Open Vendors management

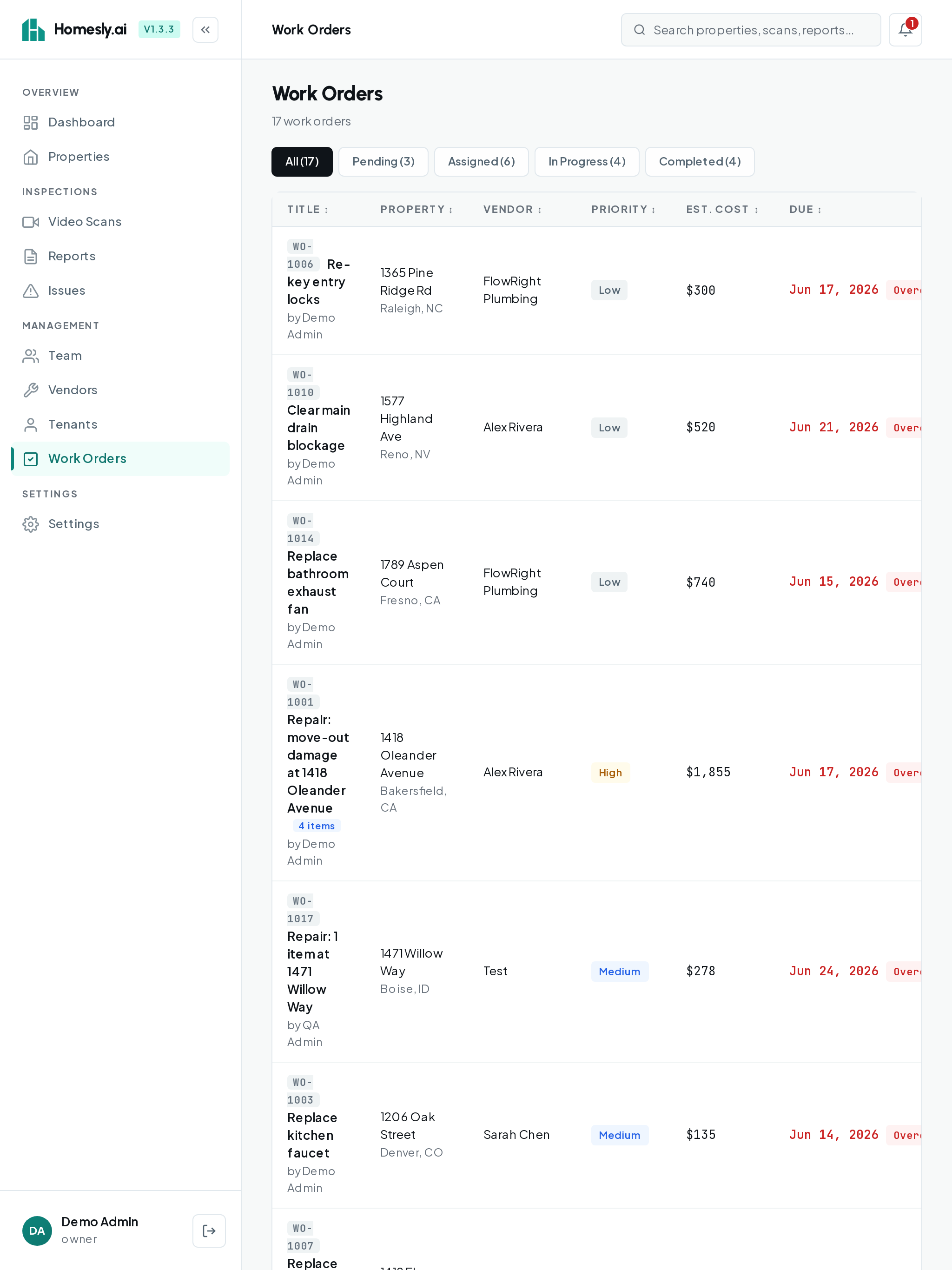[120, 390]
